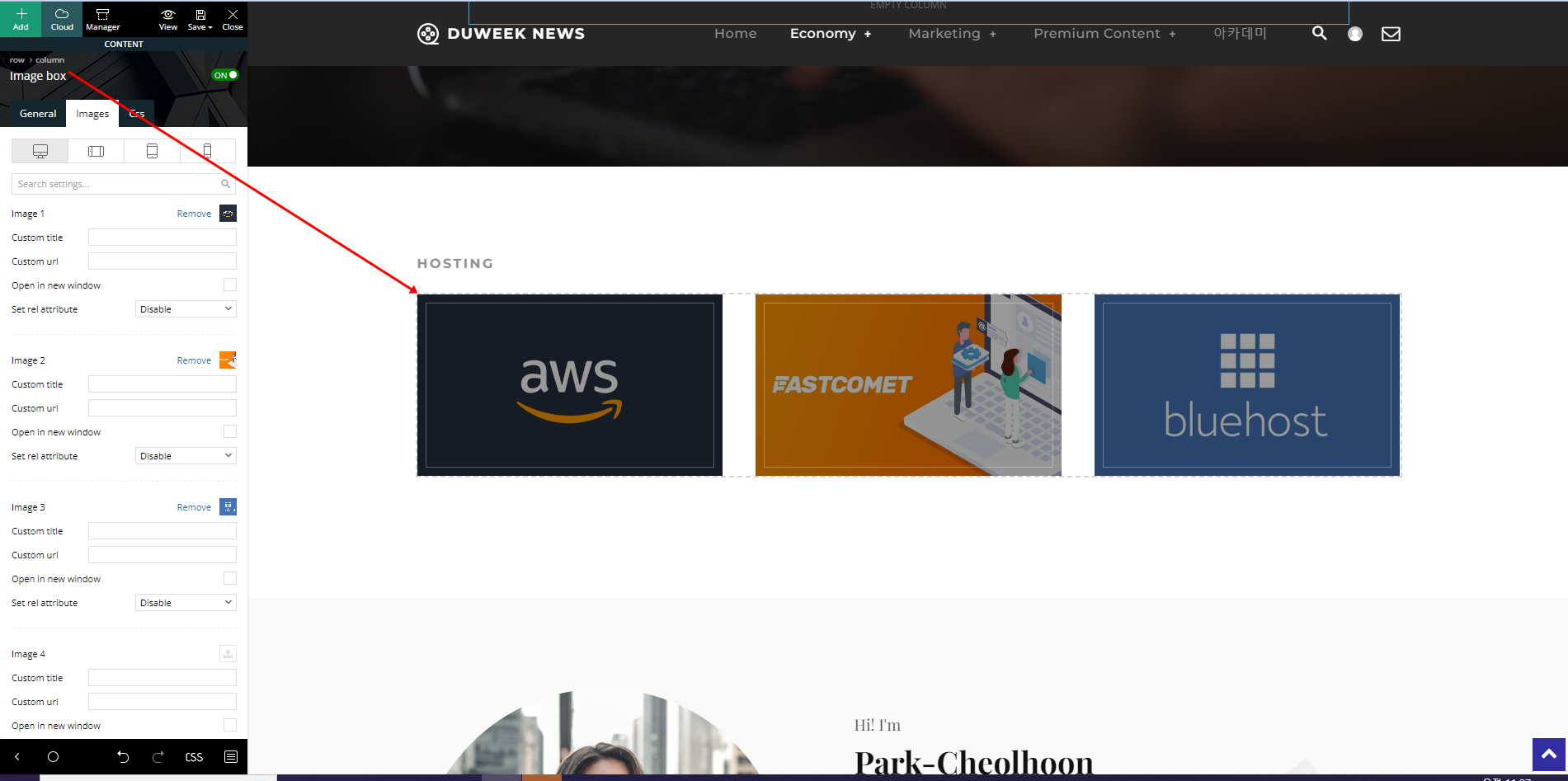Undo the last change

[123, 757]
